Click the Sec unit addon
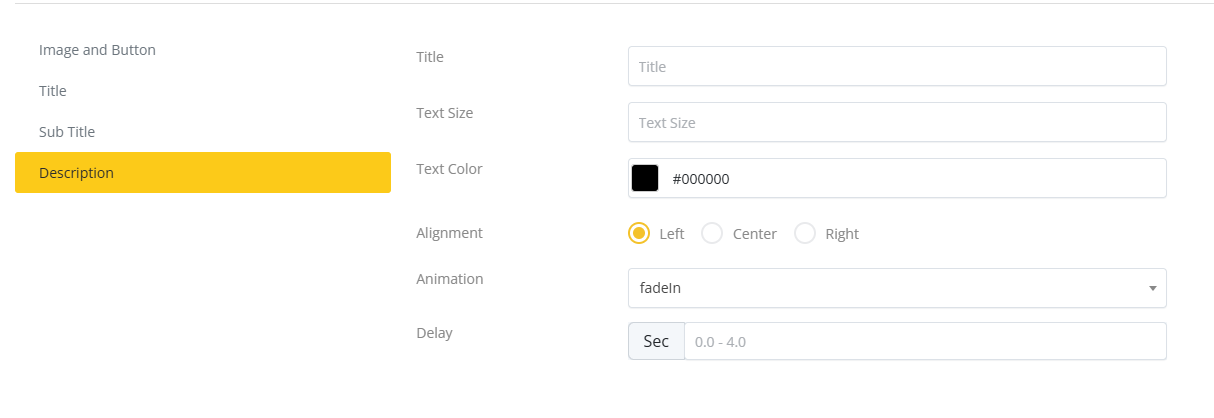Image resolution: width=1214 pixels, height=418 pixels. pyautogui.click(x=656, y=341)
